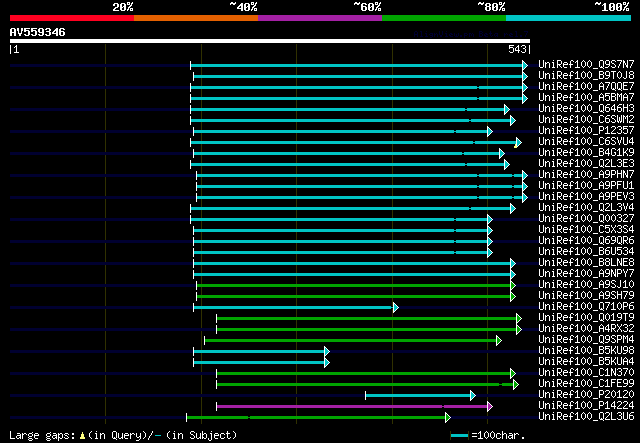Click the UniRef100_P12357 label

pyautogui.click(x=586, y=131)
